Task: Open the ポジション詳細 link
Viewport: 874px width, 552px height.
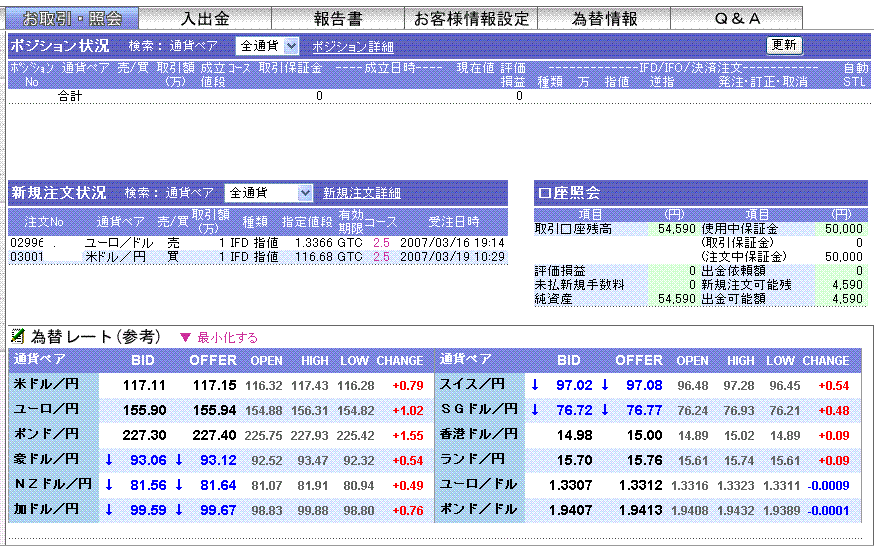Action: [x=353, y=47]
